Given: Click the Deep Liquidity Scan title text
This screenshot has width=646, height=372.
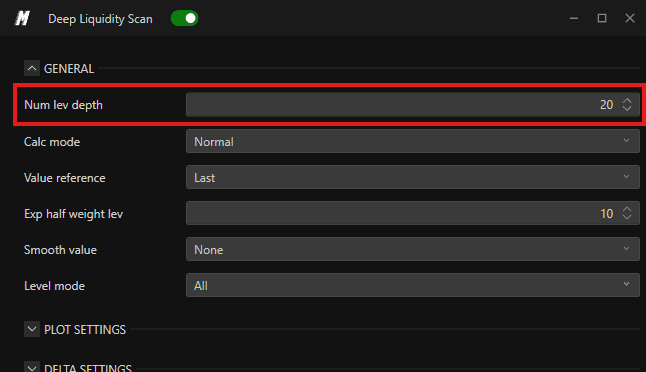Looking at the screenshot, I should point(100,19).
